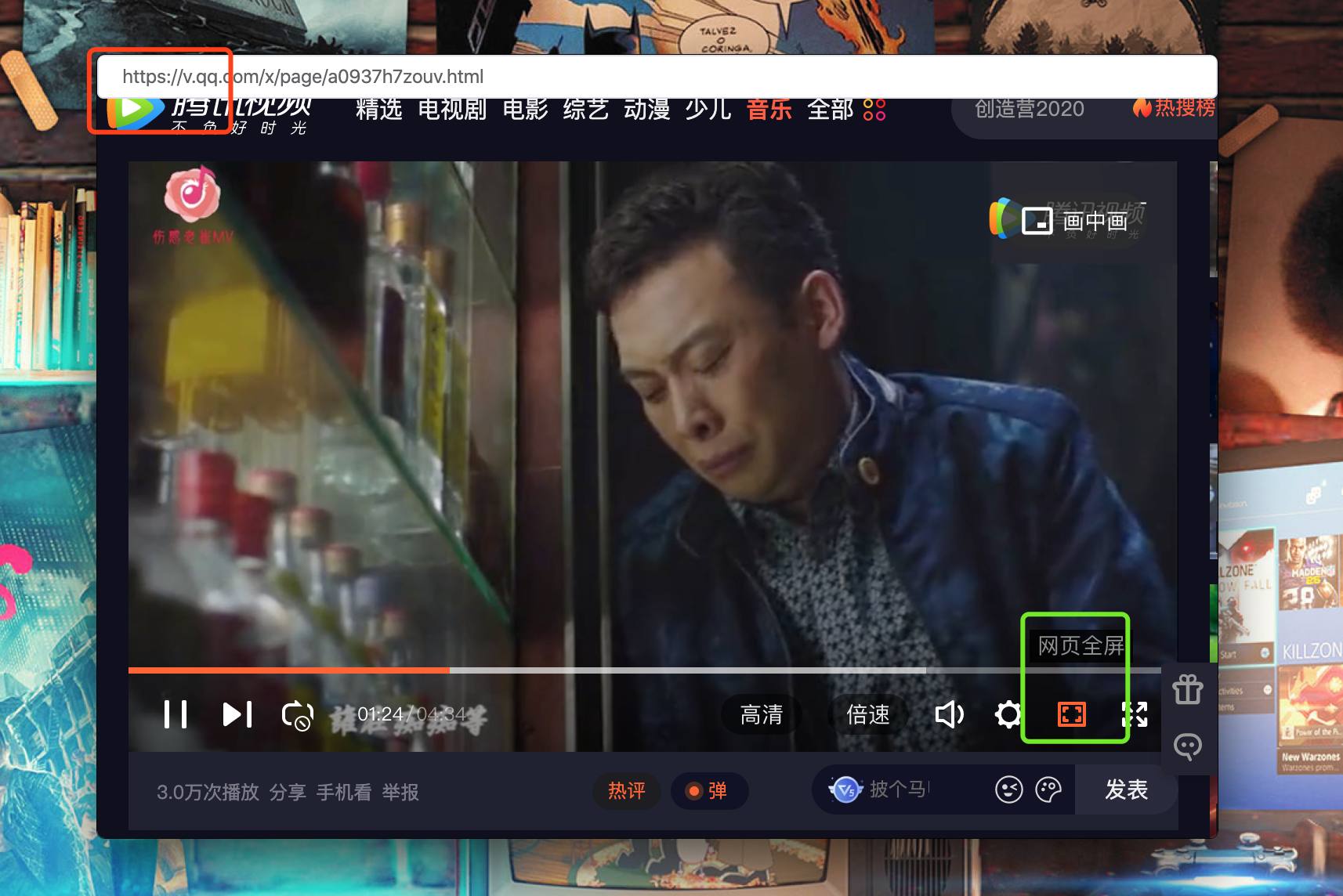Click the 分享 share link
This screenshot has height=896, width=1343.
pyautogui.click(x=288, y=793)
